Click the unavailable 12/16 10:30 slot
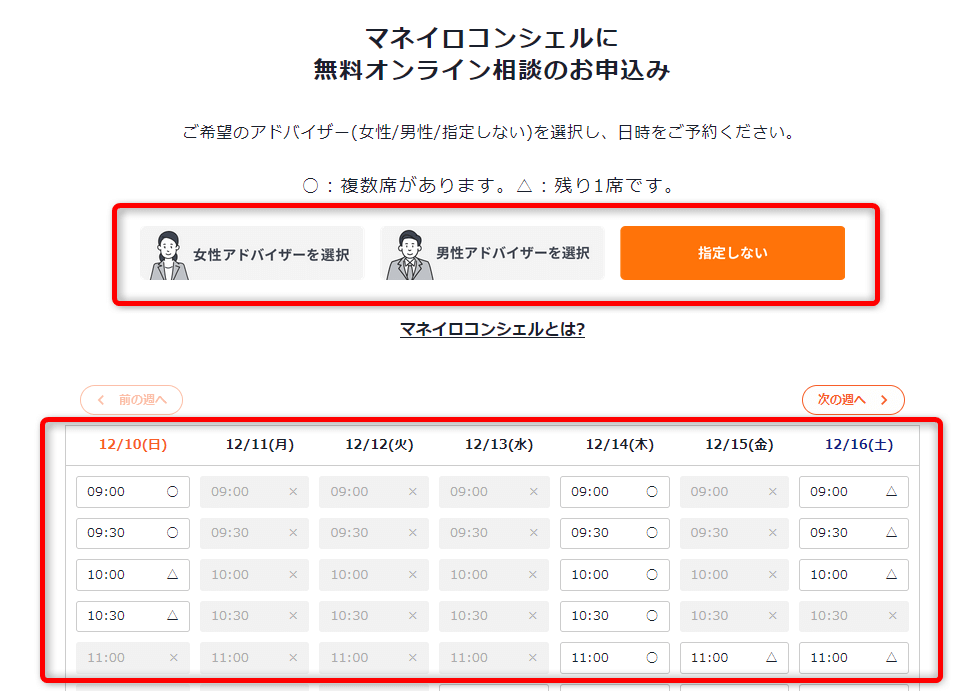Viewport: 977px width, 691px height. pyautogui.click(x=854, y=616)
